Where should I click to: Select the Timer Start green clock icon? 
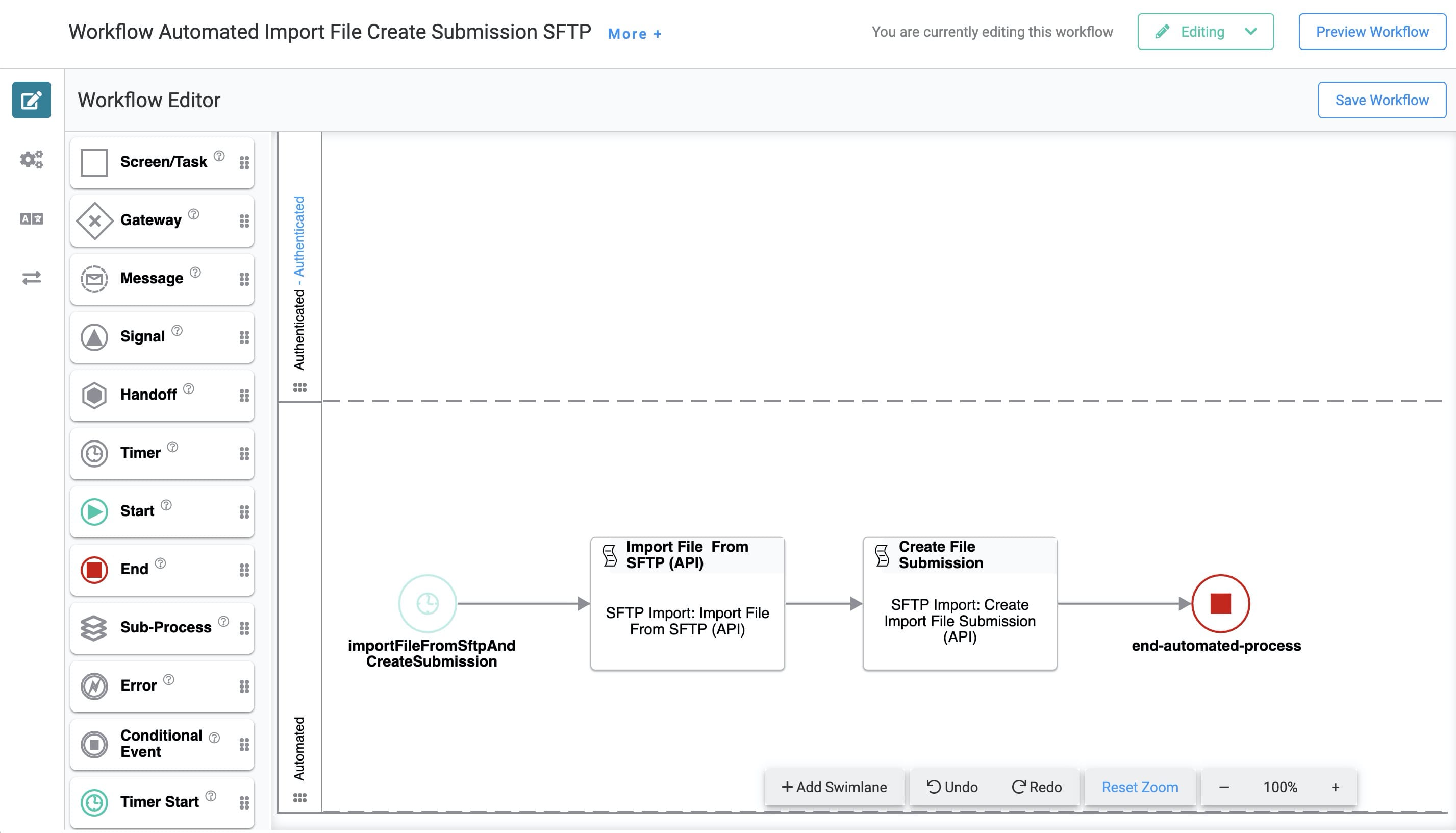[x=94, y=803]
